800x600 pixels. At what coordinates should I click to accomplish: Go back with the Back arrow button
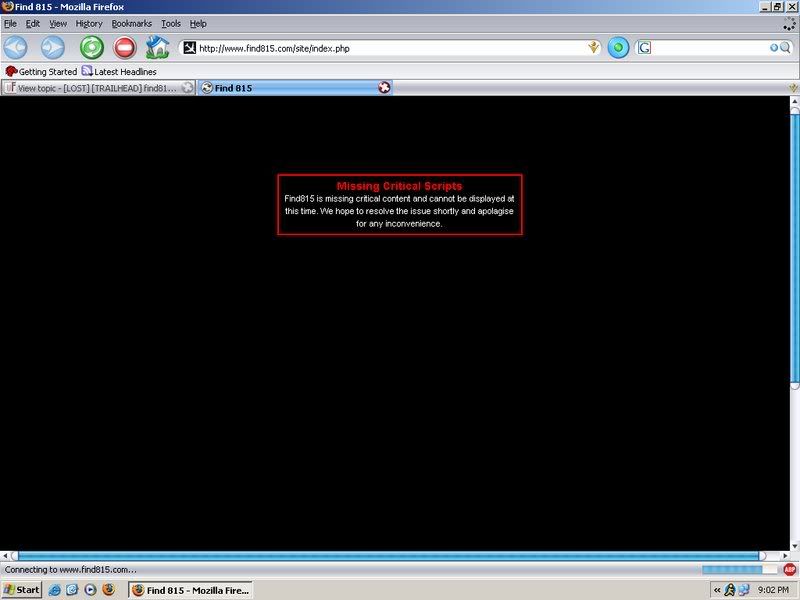point(15,48)
